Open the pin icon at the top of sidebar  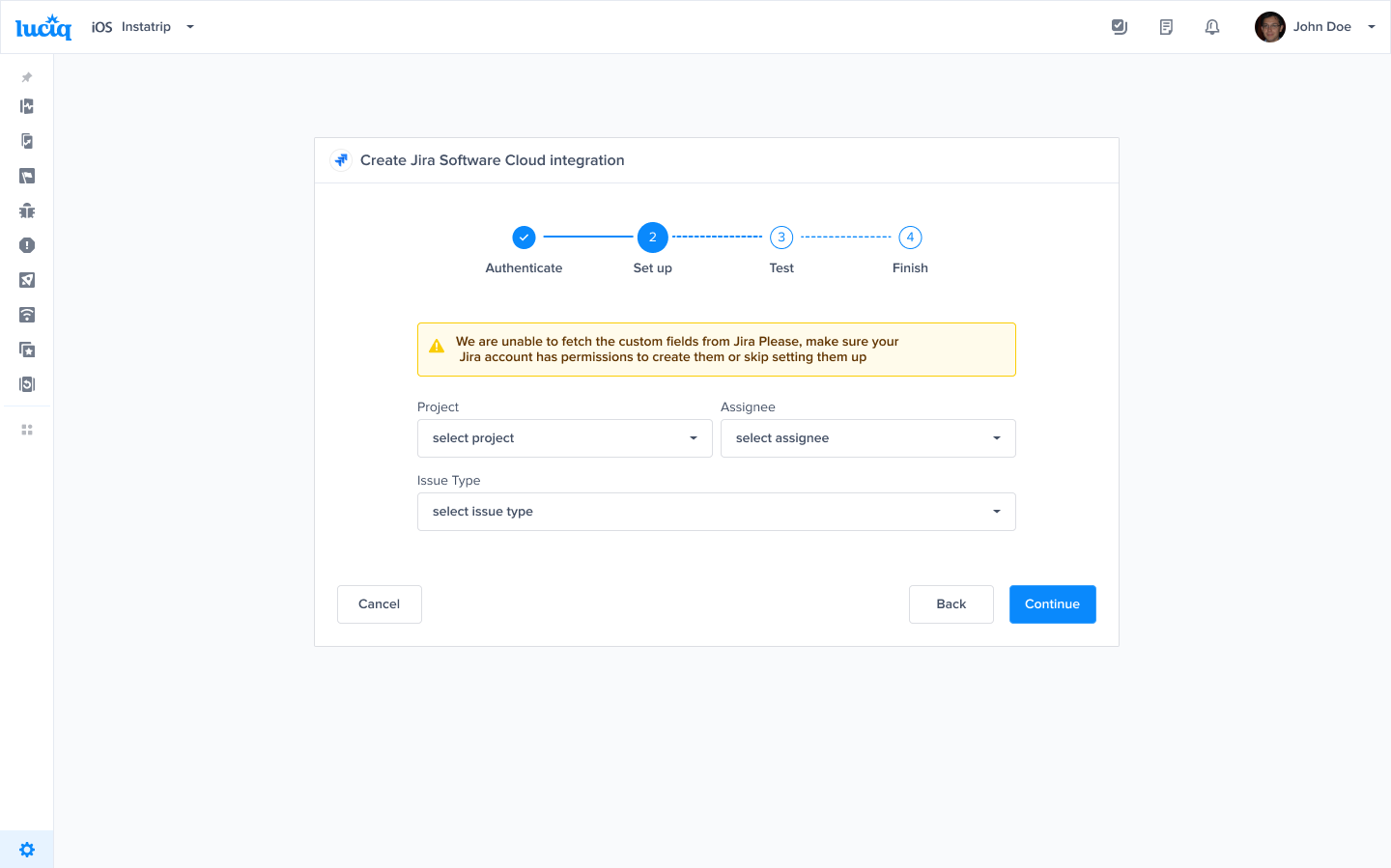26,77
